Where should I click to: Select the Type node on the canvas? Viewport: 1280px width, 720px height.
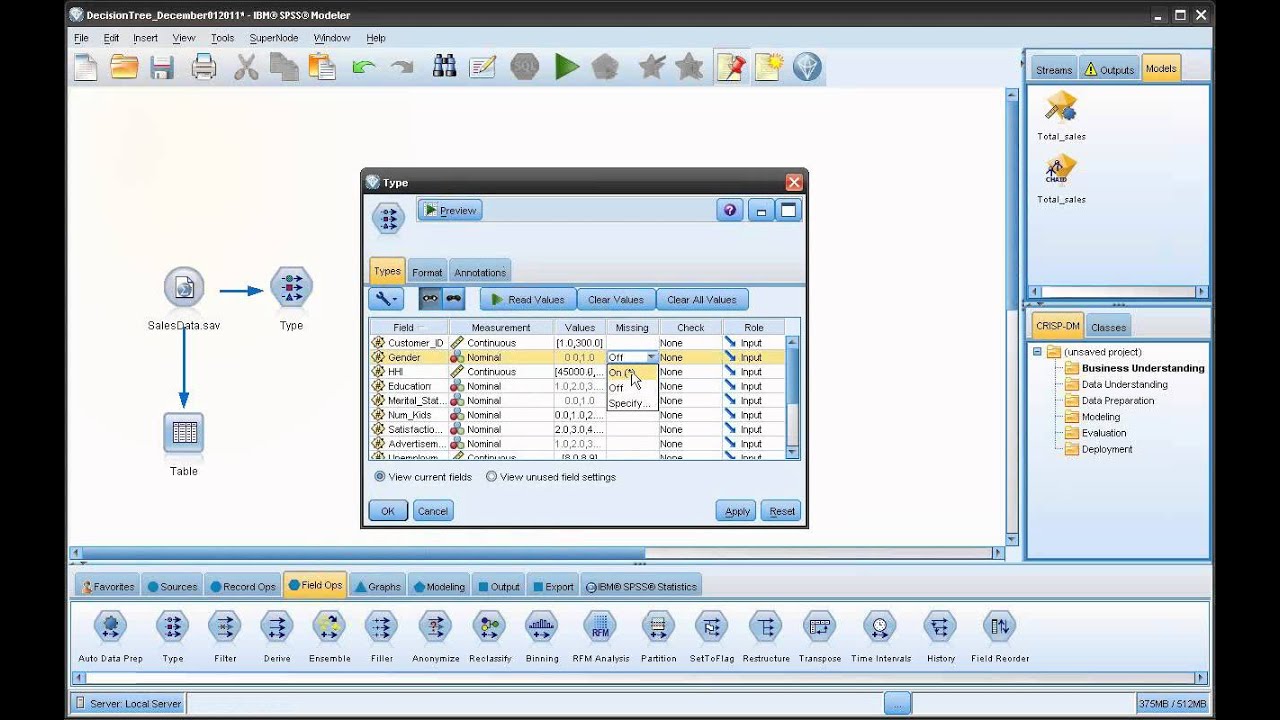(x=291, y=288)
